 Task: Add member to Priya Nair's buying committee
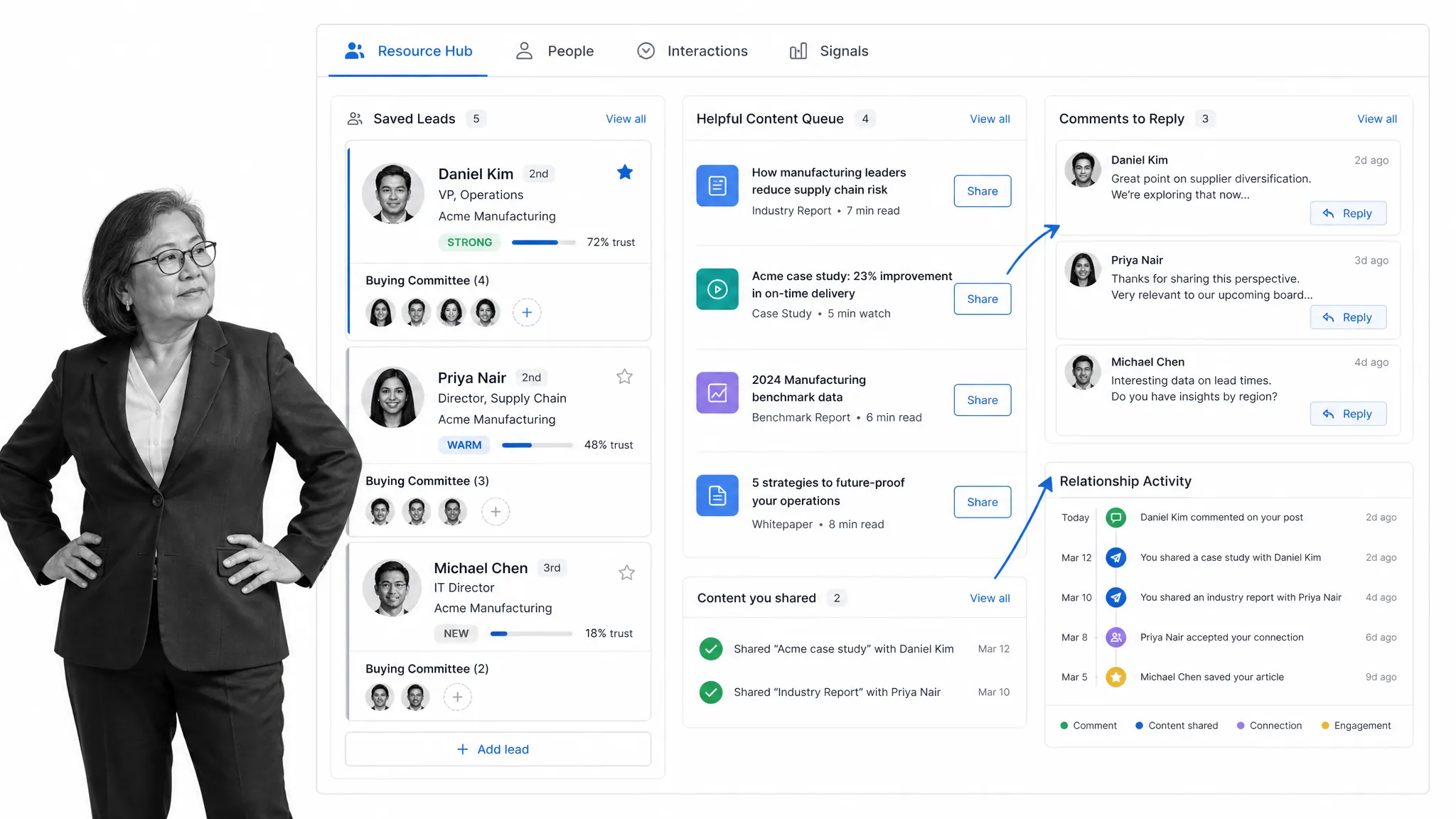(496, 511)
